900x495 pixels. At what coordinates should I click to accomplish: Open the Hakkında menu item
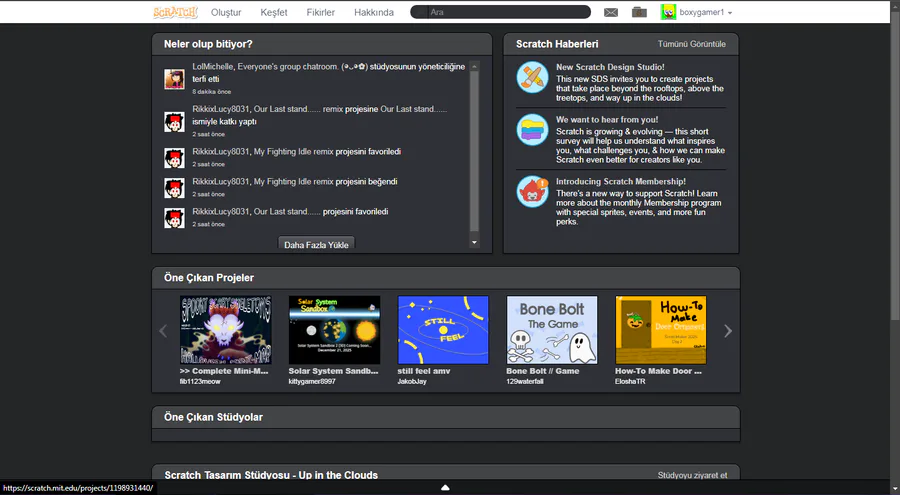(374, 12)
